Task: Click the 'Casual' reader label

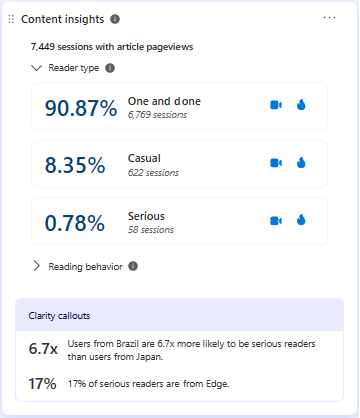Action: 144,158
